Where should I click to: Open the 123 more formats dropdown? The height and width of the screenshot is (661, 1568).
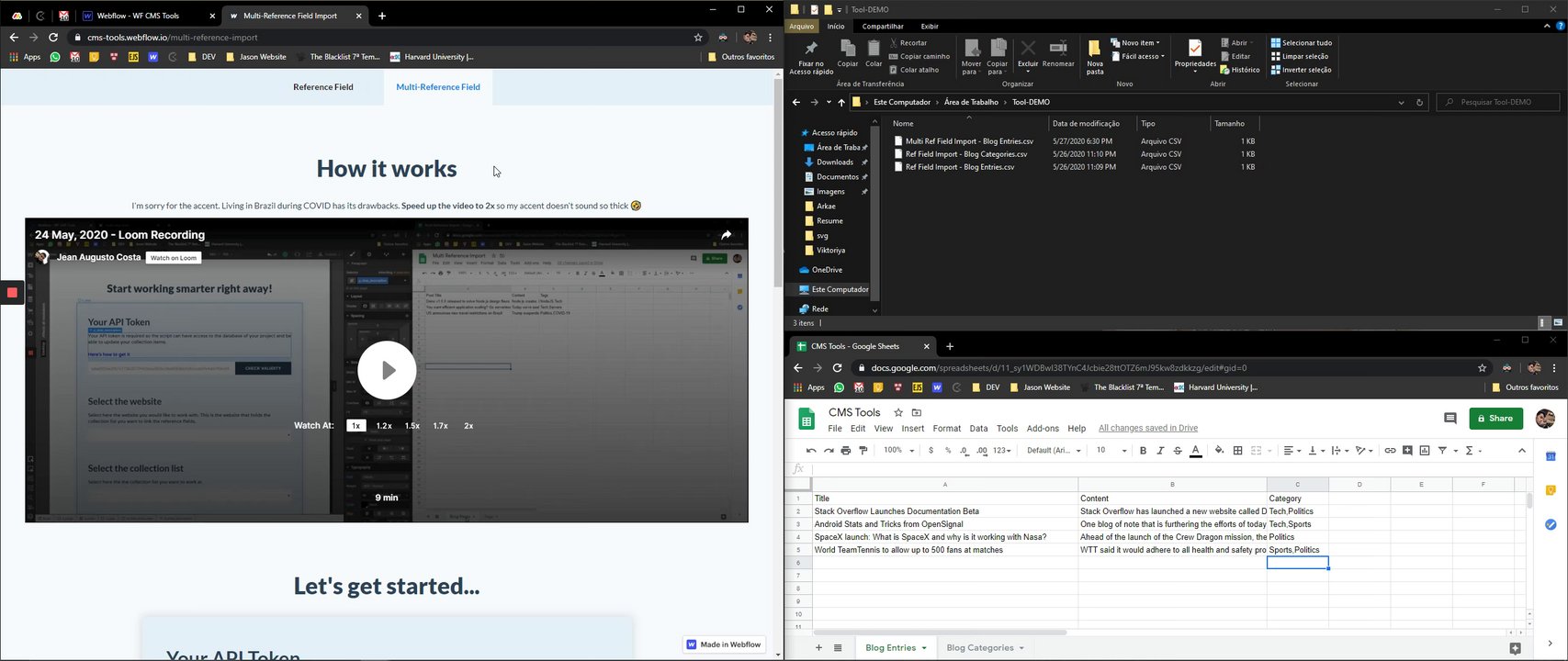(1001, 451)
